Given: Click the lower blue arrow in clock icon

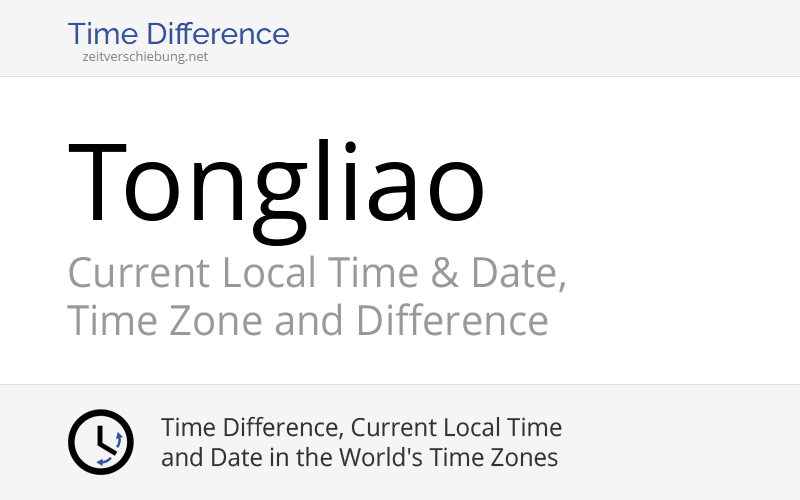Looking at the screenshot, I should pyautogui.click(x=105, y=462).
